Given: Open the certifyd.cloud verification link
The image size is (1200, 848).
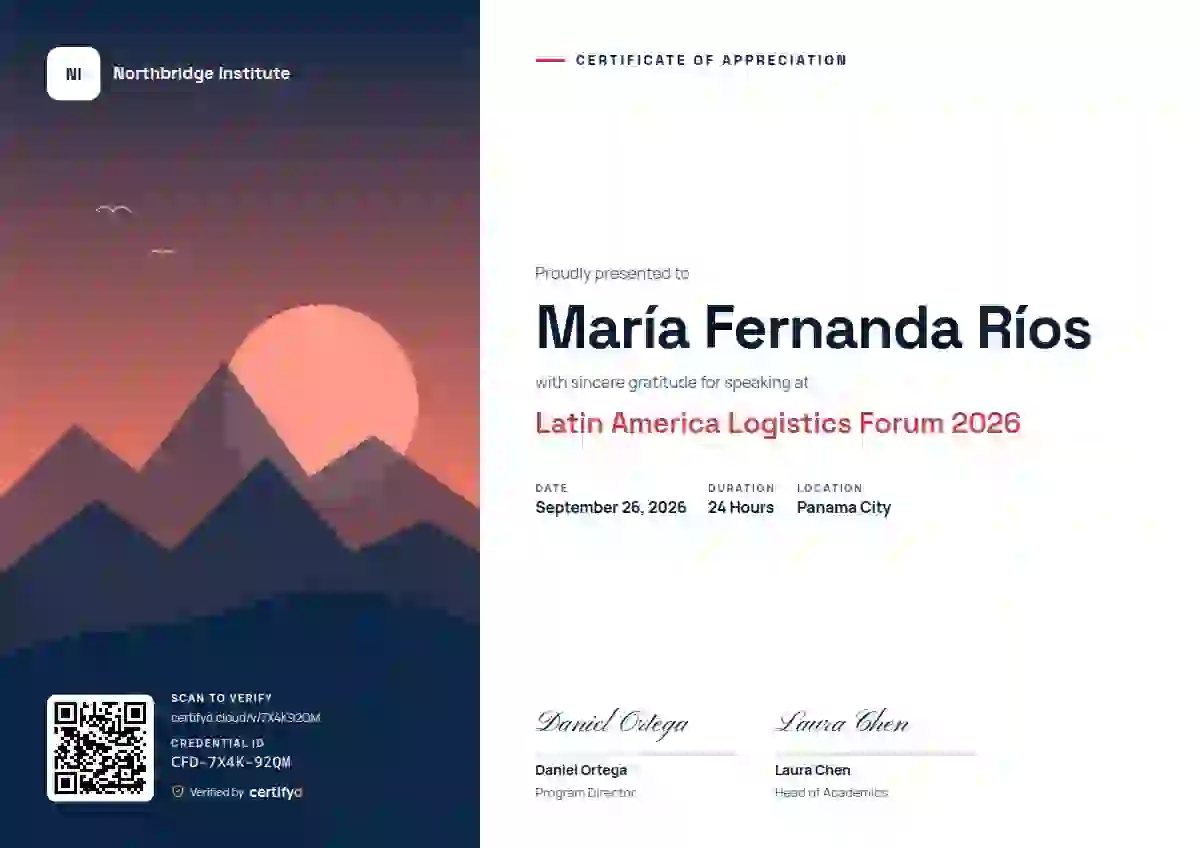Looking at the screenshot, I should pyautogui.click(x=245, y=718).
